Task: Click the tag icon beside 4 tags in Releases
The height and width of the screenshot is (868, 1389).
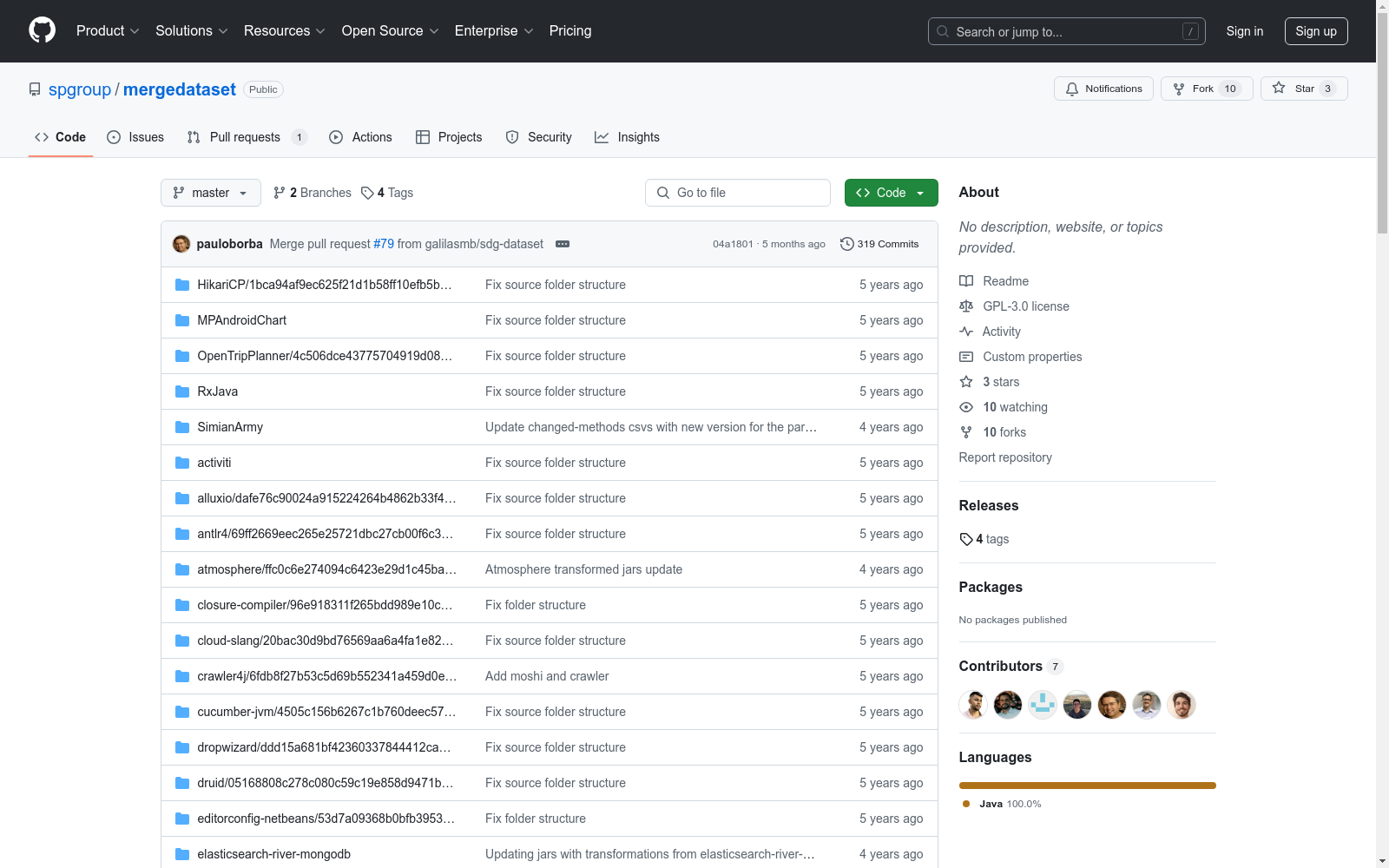Action: 966,539
